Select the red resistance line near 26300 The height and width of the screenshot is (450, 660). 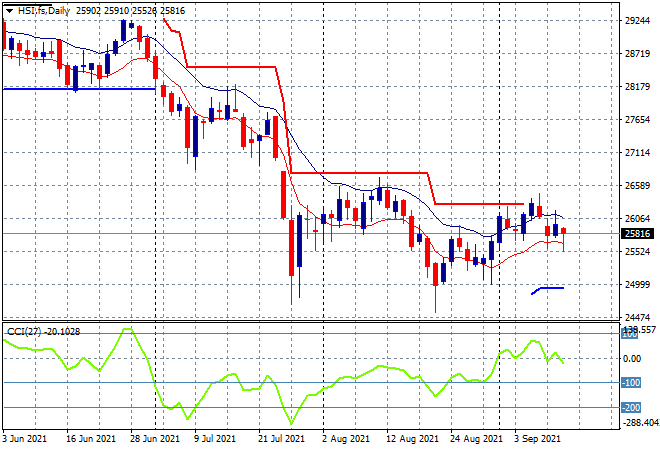pos(479,204)
